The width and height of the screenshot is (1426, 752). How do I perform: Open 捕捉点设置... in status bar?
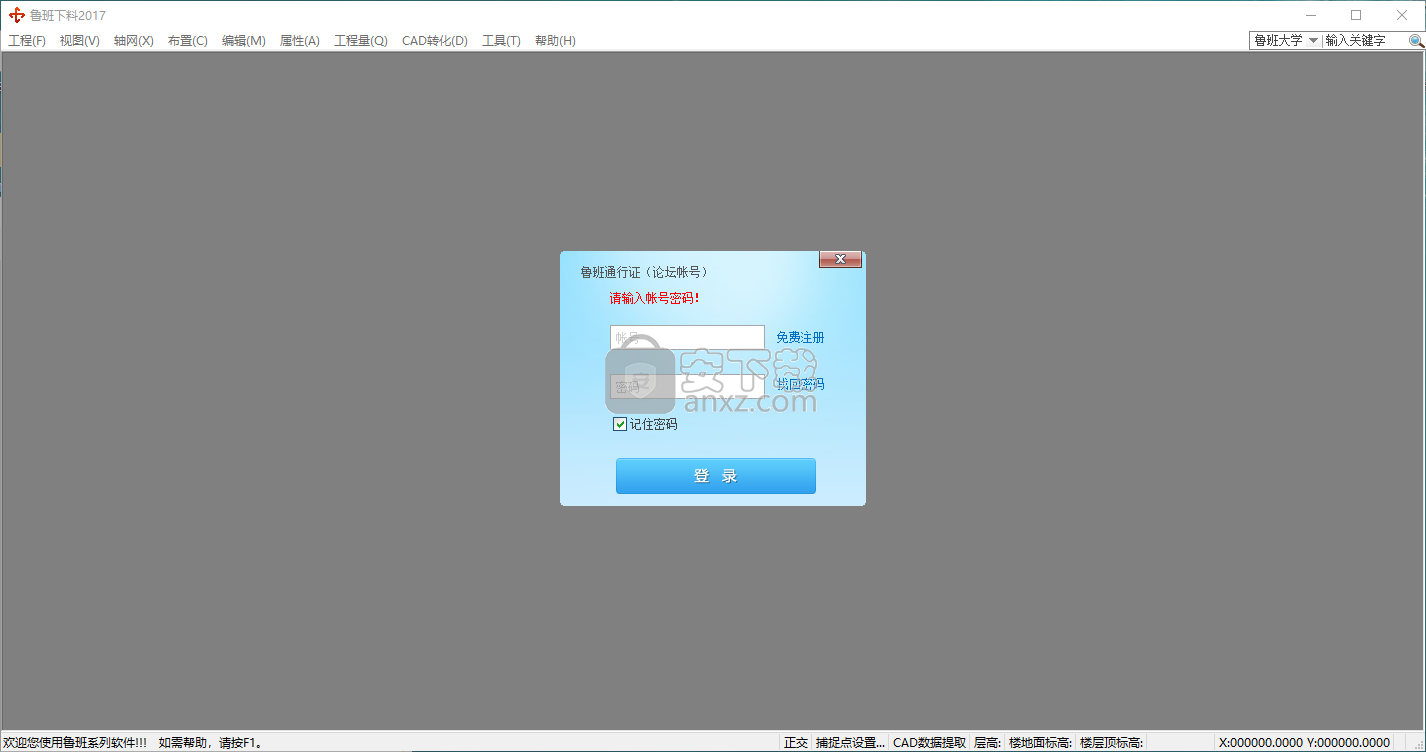(850, 743)
